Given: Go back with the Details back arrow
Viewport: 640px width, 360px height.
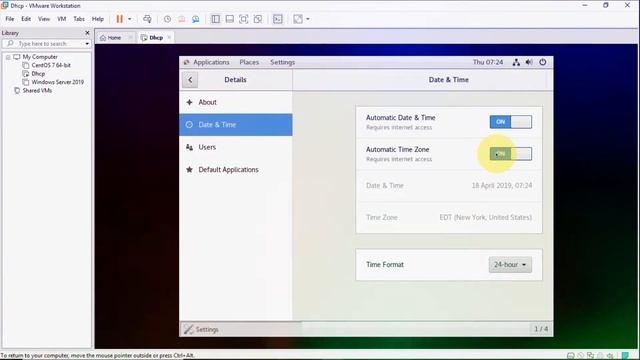Looking at the screenshot, I should [x=190, y=80].
